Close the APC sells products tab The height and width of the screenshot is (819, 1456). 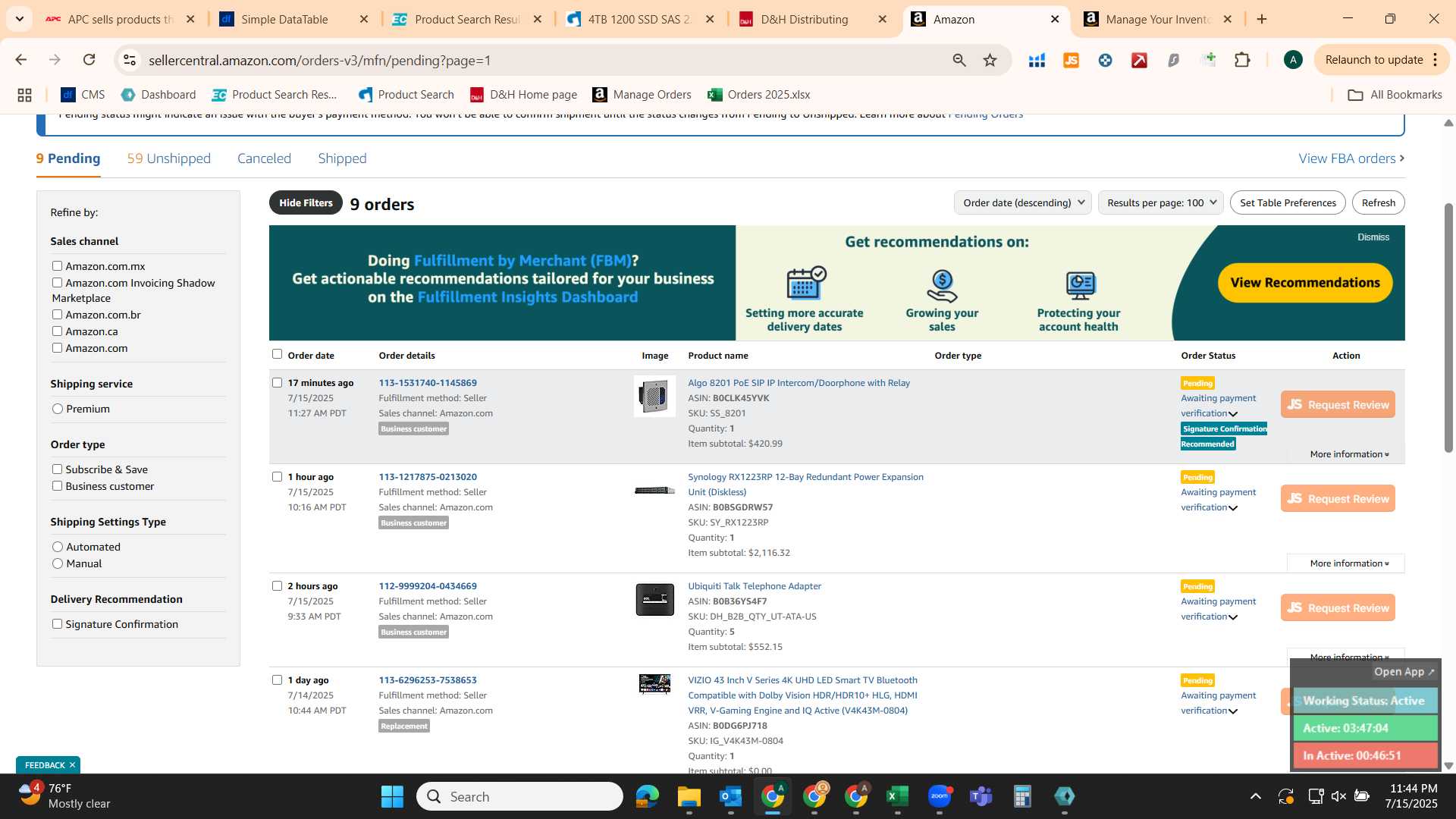(190, 19)
